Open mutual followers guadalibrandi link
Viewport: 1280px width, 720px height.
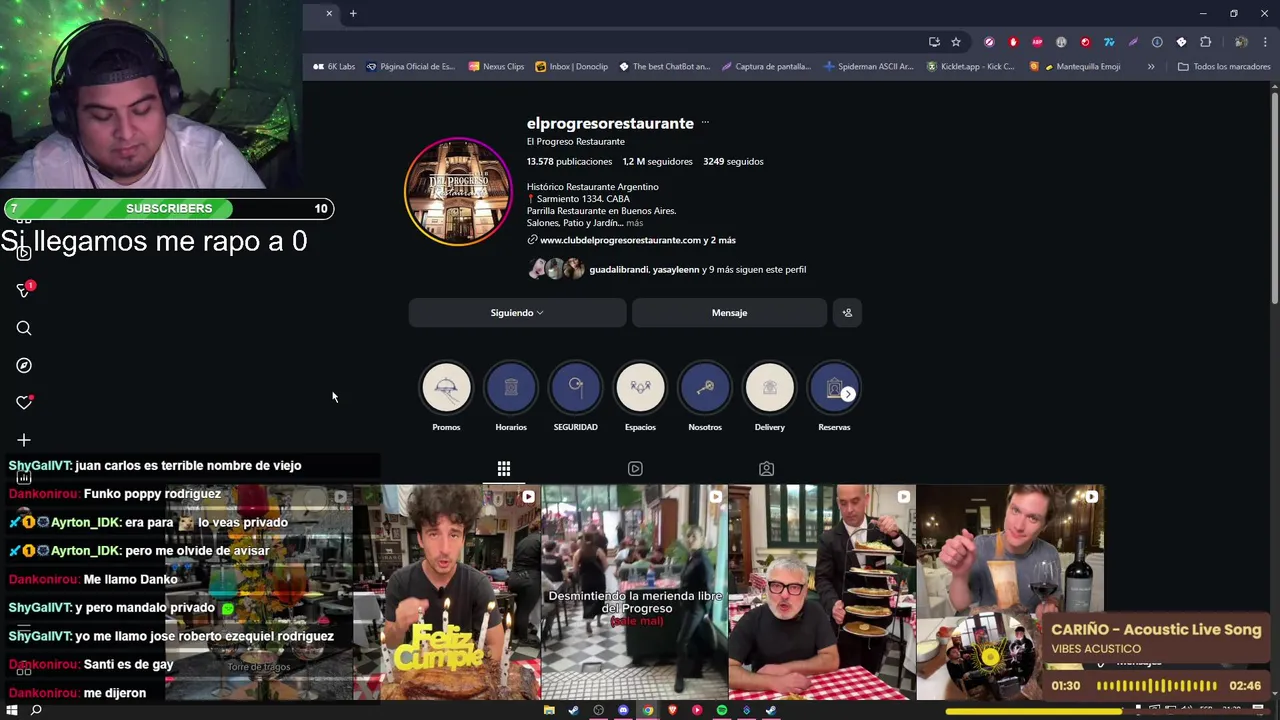pos(618,270)
